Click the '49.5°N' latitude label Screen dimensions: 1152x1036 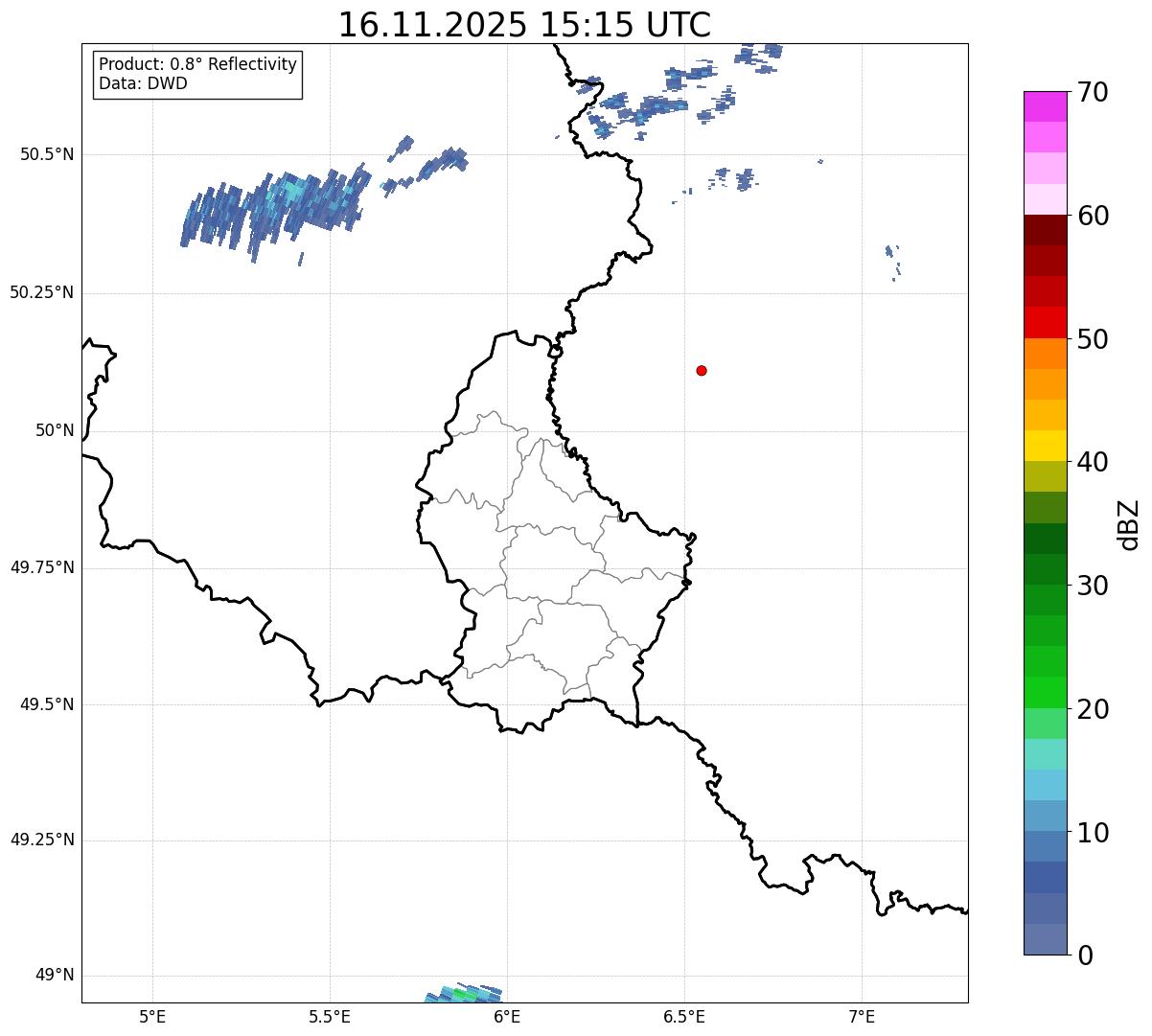click(46, 704)
